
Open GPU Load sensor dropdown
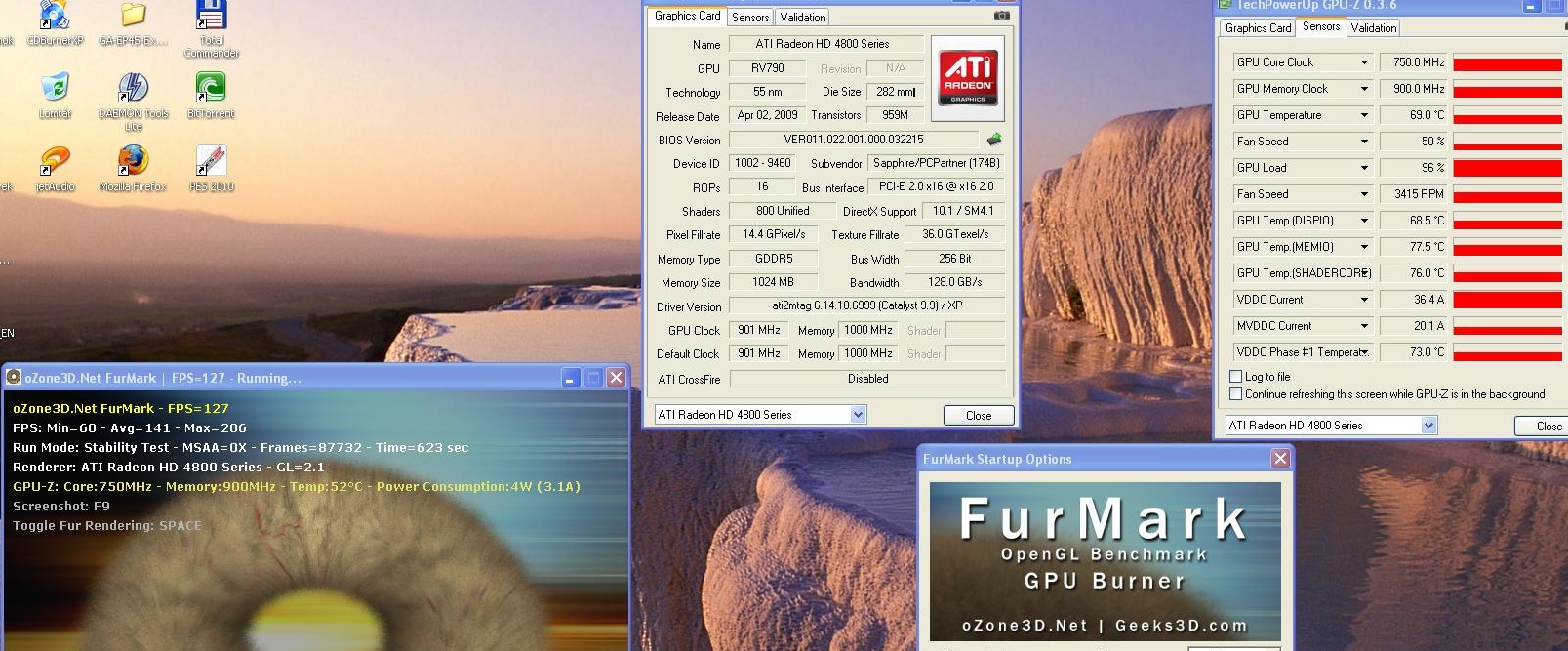point(1365,168)
